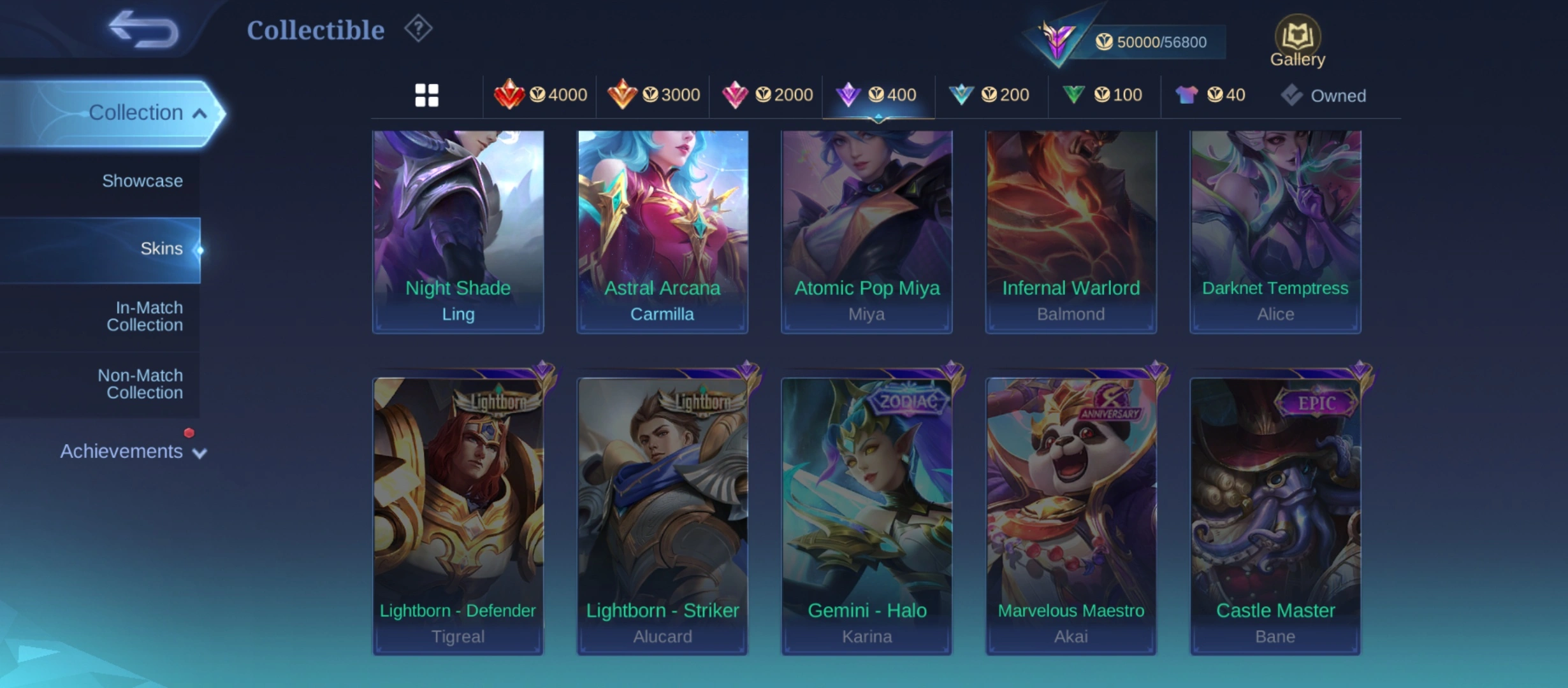Filter by orange 3000 gem tier

[653, 95]
